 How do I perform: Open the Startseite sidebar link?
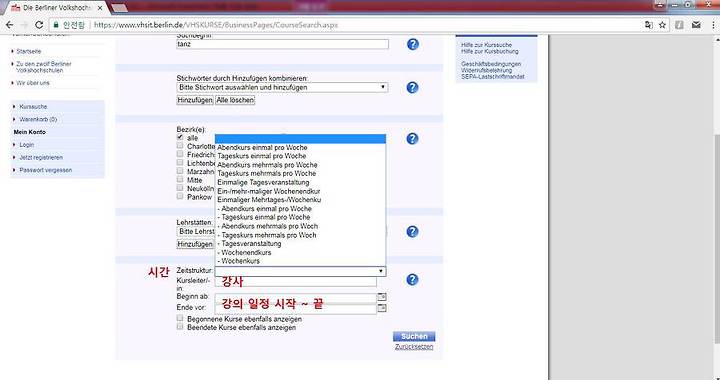(28, 51)
